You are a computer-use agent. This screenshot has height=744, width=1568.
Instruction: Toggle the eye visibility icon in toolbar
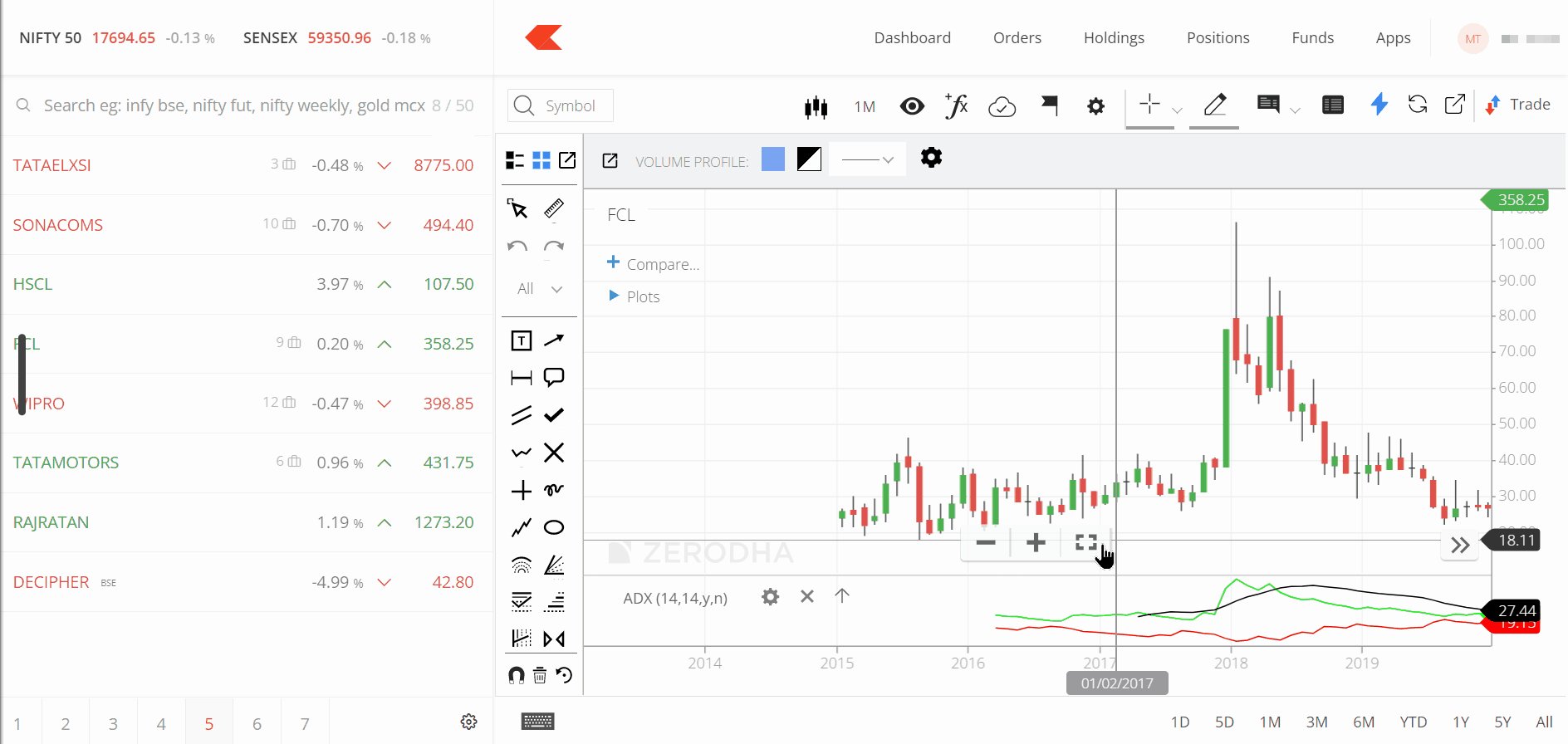point(913,106)
